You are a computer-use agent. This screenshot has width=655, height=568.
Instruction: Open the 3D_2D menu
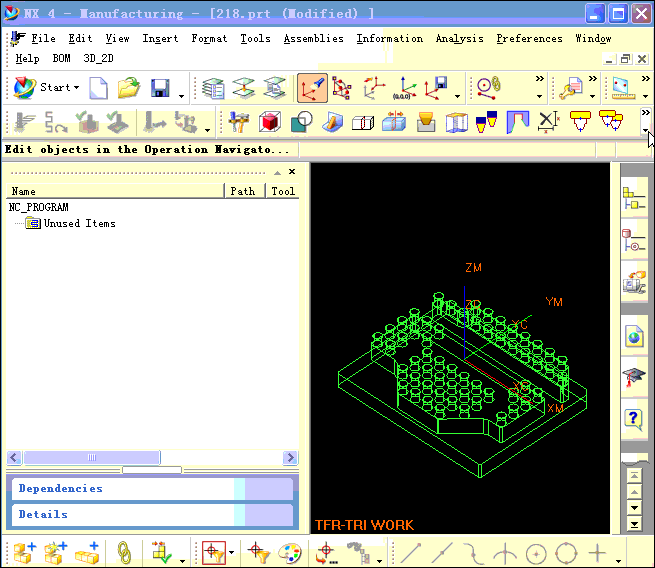click(98, 58)
